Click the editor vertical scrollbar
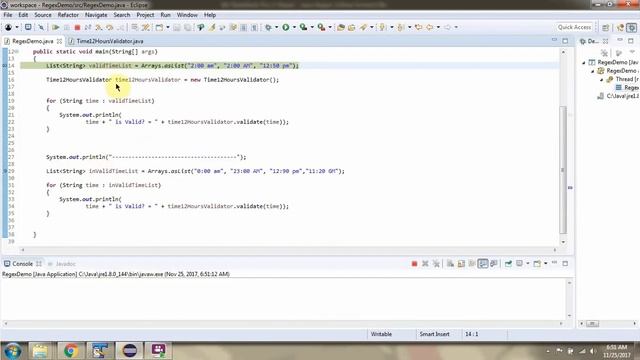640x360 pixels. click(563, 169)
